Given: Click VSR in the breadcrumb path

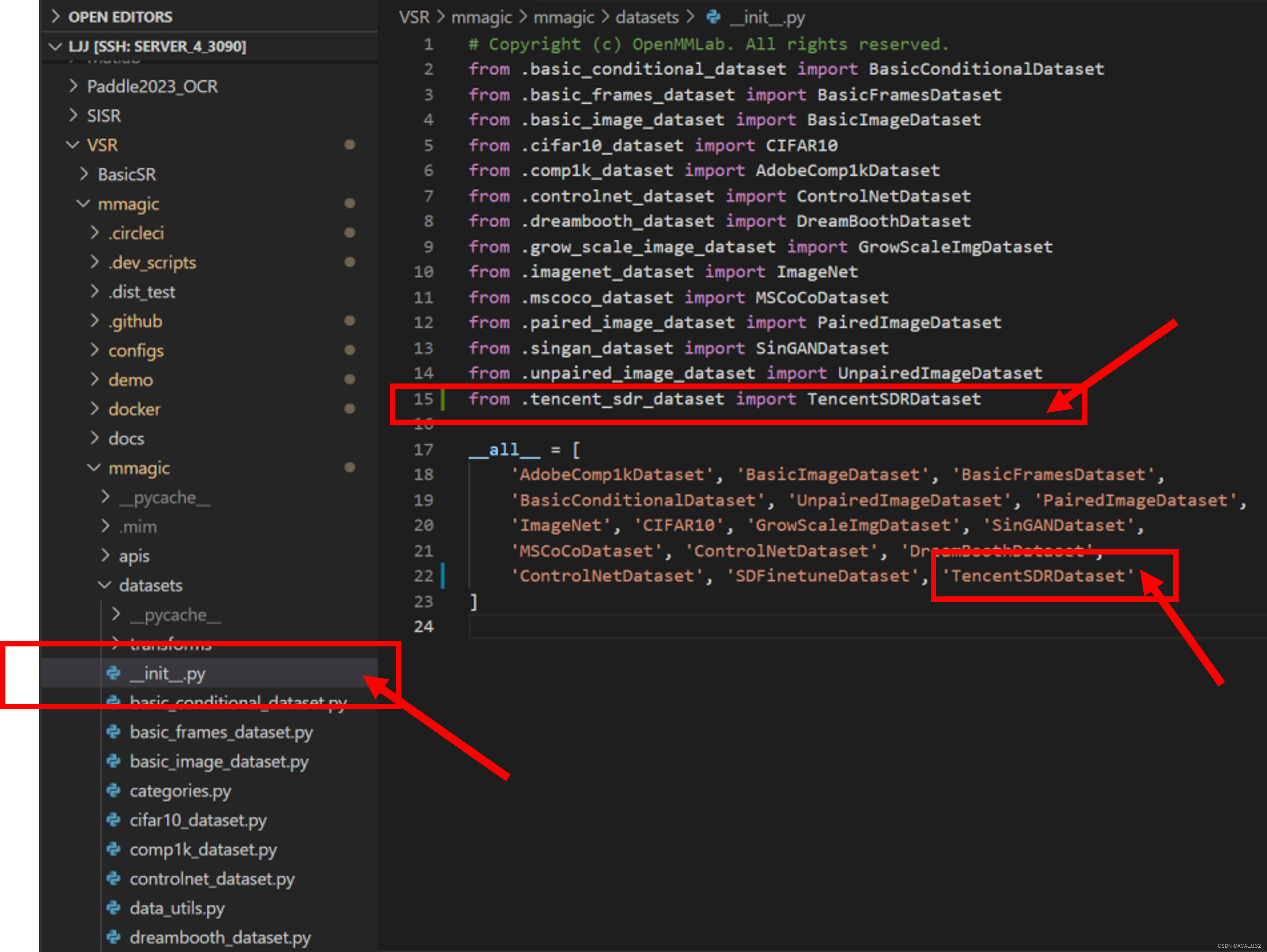Looking at the screenshot, I should pyautogui.click(x=413, y=17).
